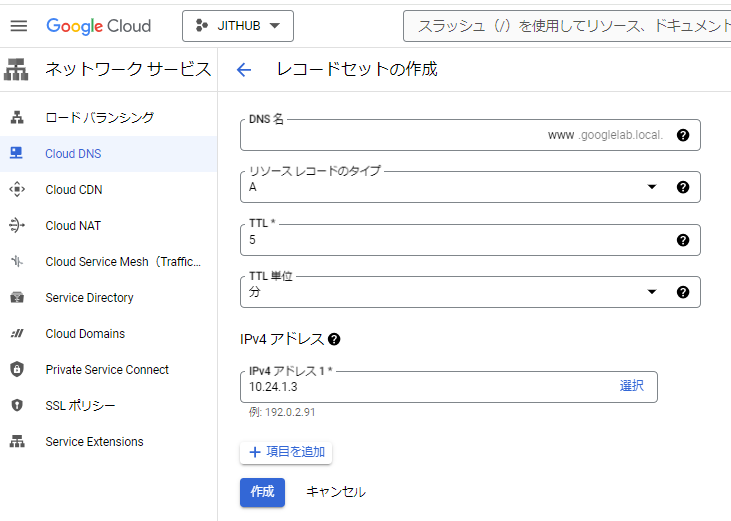
Task: Click help icon for リソース レコードのタイプ
Action: [x=683, y=187]
